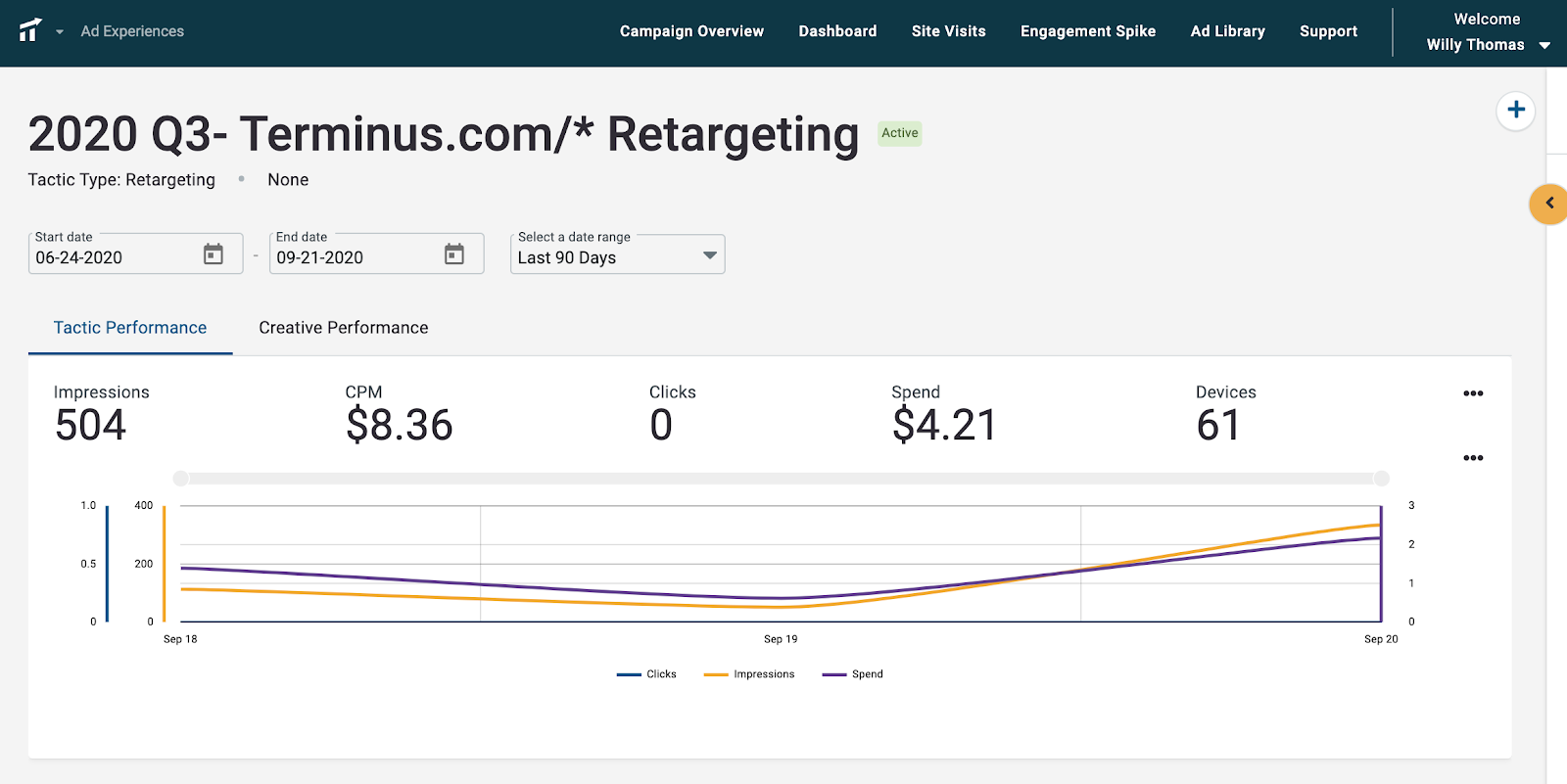Open the metrics three-dot options menu
The image size is (1567, 784).
(x=1473, y=393)
